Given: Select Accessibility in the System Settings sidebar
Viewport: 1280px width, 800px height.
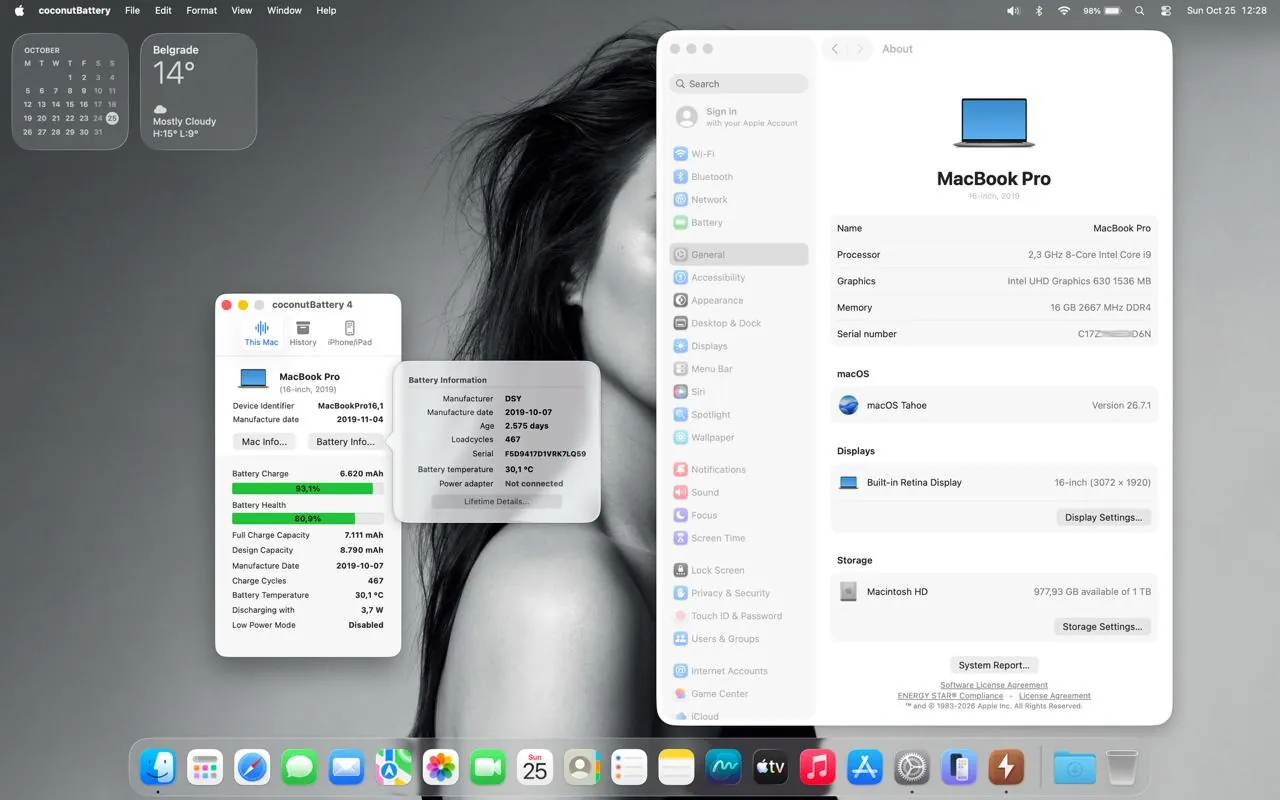Looking at the screenshot, I should pos(739,278).
